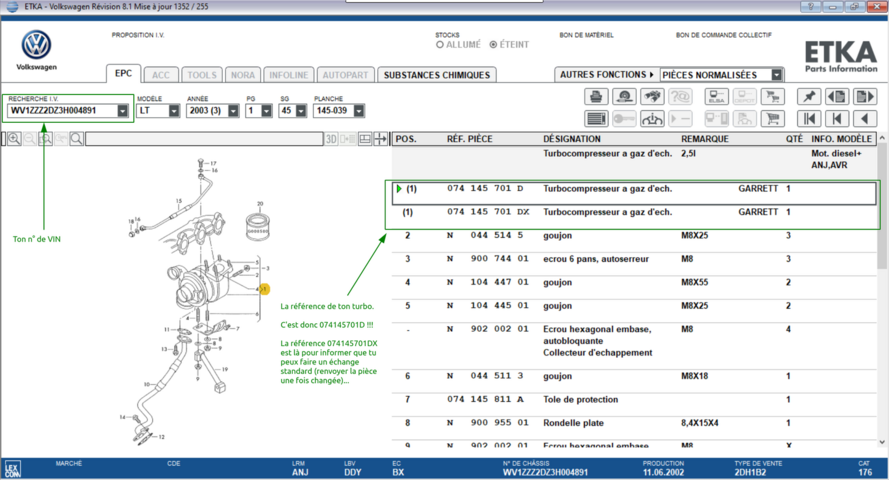This screenshot has height=480, width=889.
Task: Expand the PG dropdown
Action: click(x=266, y=111)
